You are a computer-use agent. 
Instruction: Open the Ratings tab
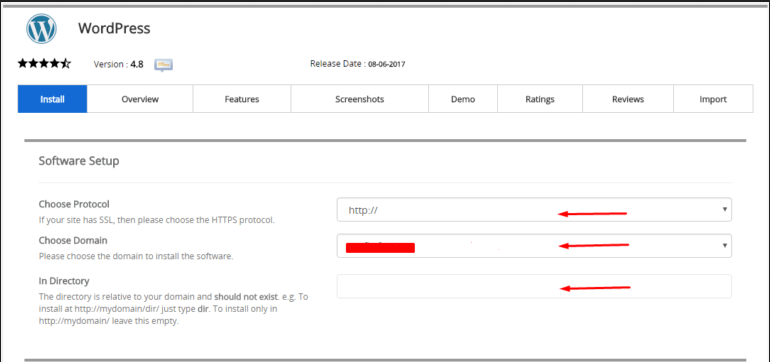coord(540,99)
